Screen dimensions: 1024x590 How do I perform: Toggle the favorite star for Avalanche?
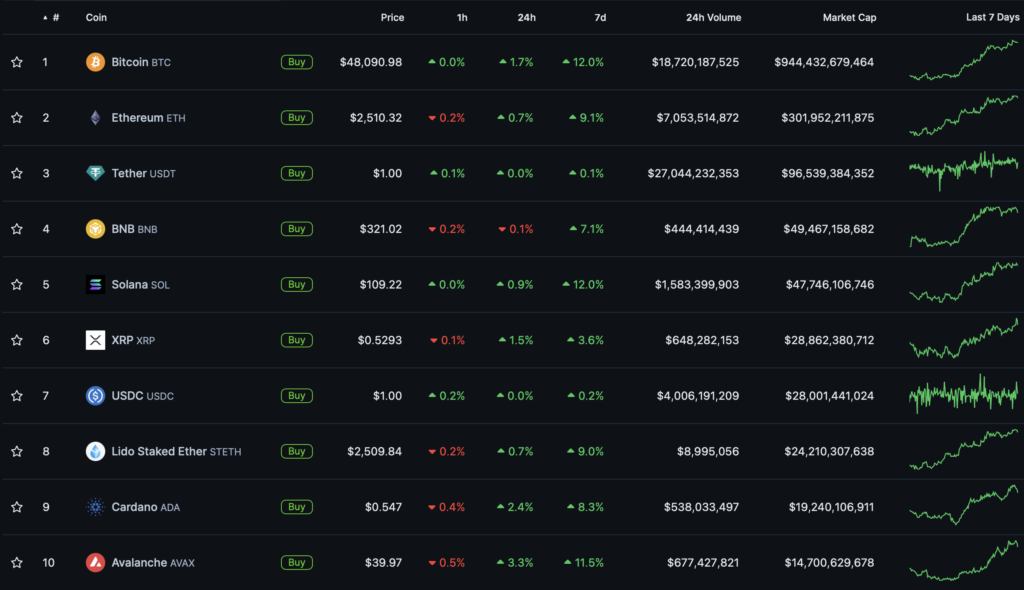(17, 562)
